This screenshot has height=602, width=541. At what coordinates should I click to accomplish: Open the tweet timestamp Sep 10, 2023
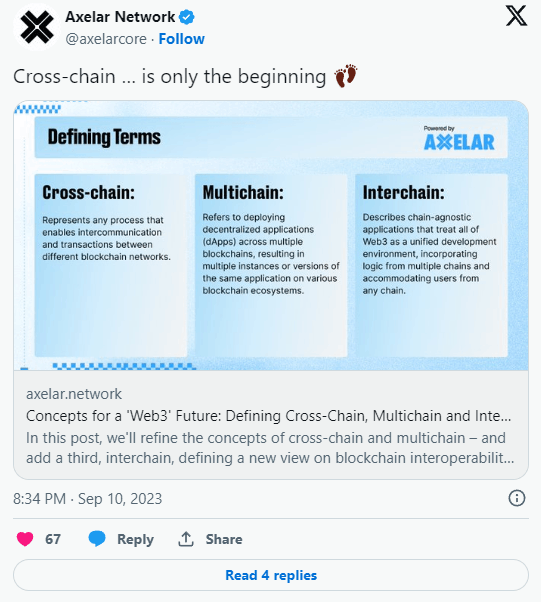point(88,499)
